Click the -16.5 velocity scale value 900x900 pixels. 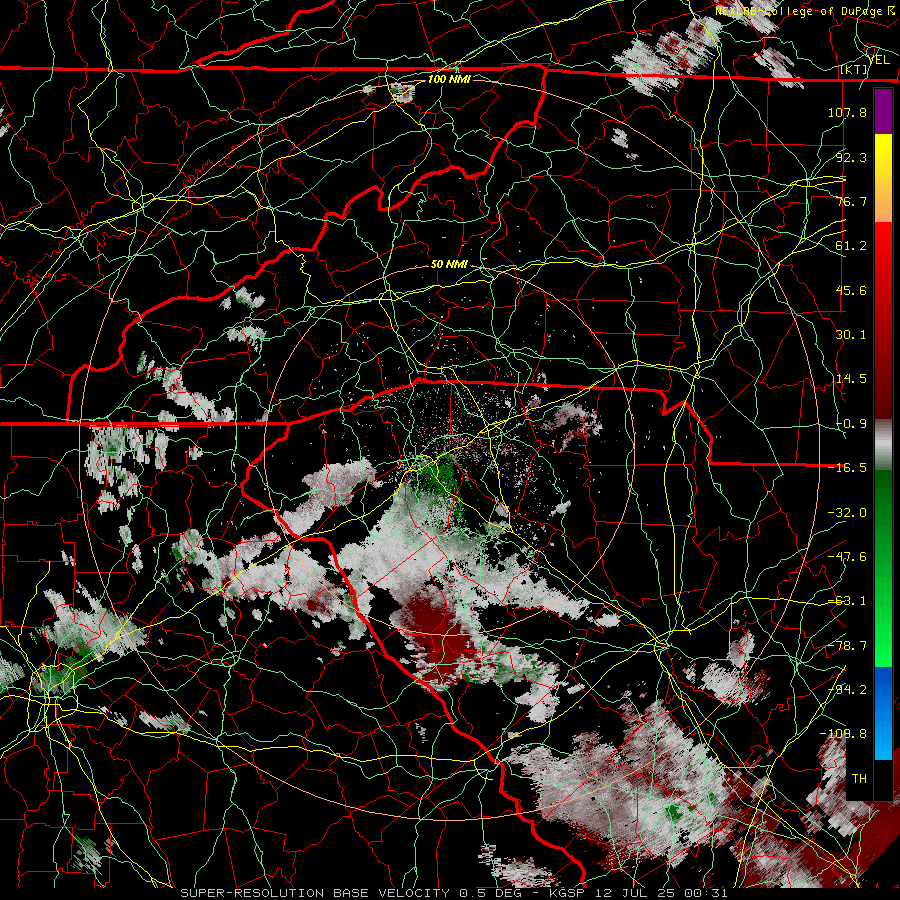(847, 468)
